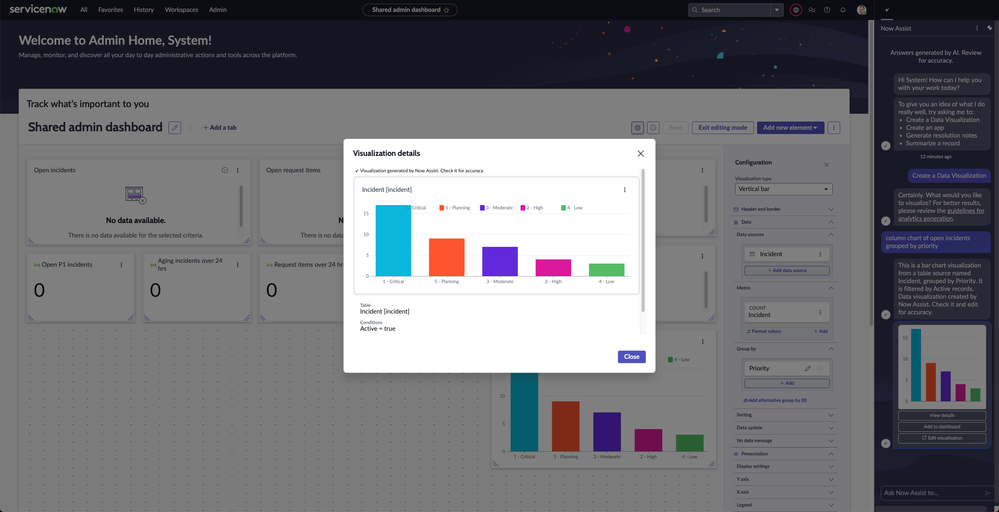Open dashboard more-options three-dot button
Image resolution: width=999 pixels, height=512 pixels.
click(x=833, y=127)
